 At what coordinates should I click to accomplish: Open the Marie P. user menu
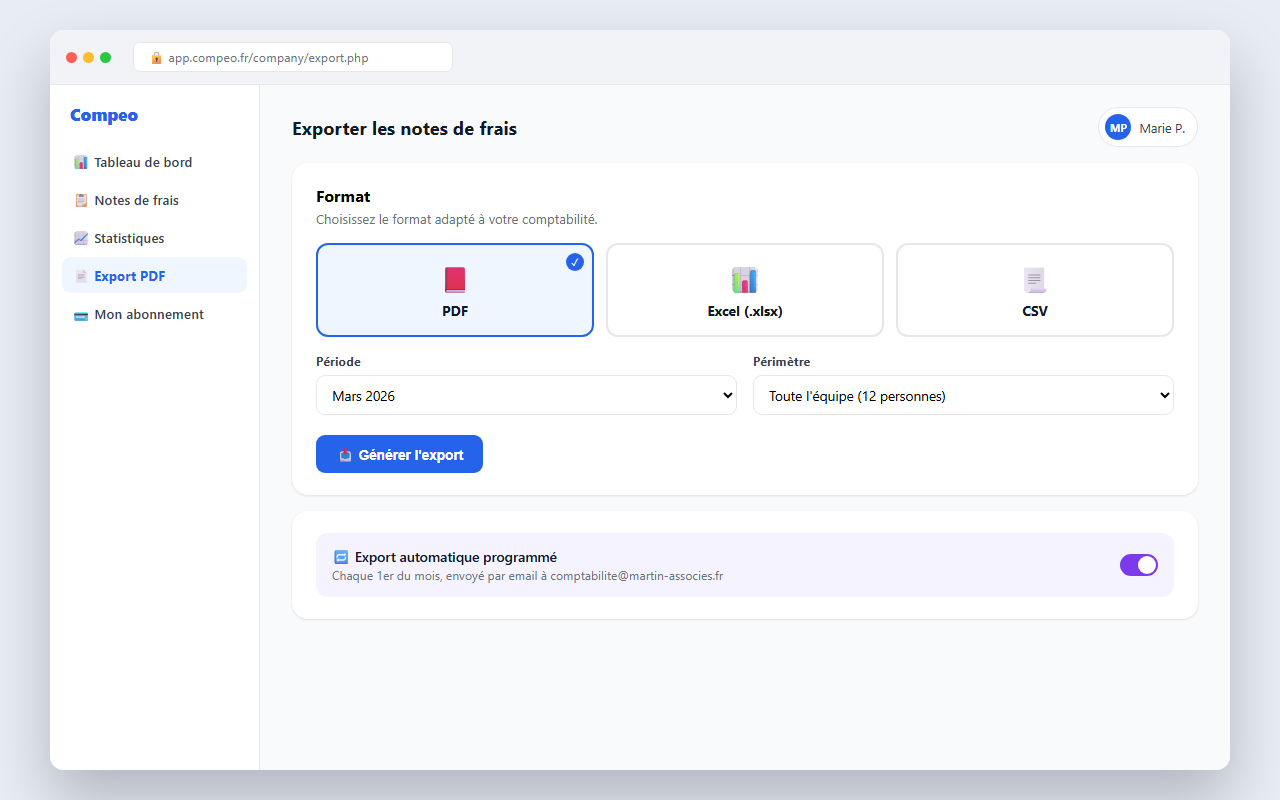[1147, 127]
